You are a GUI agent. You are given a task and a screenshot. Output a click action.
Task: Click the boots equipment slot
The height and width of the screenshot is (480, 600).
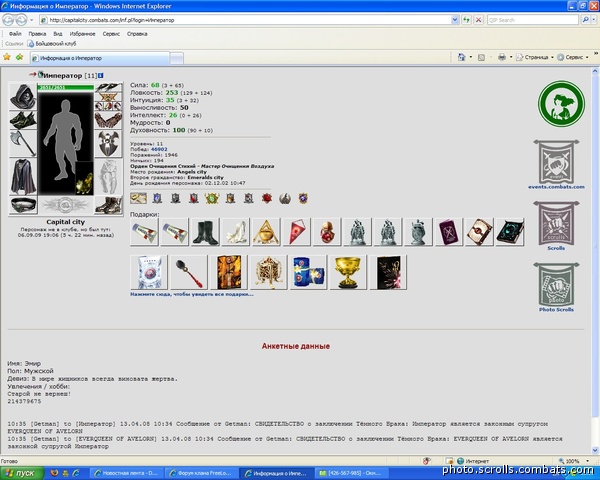(x=108, y=206)
